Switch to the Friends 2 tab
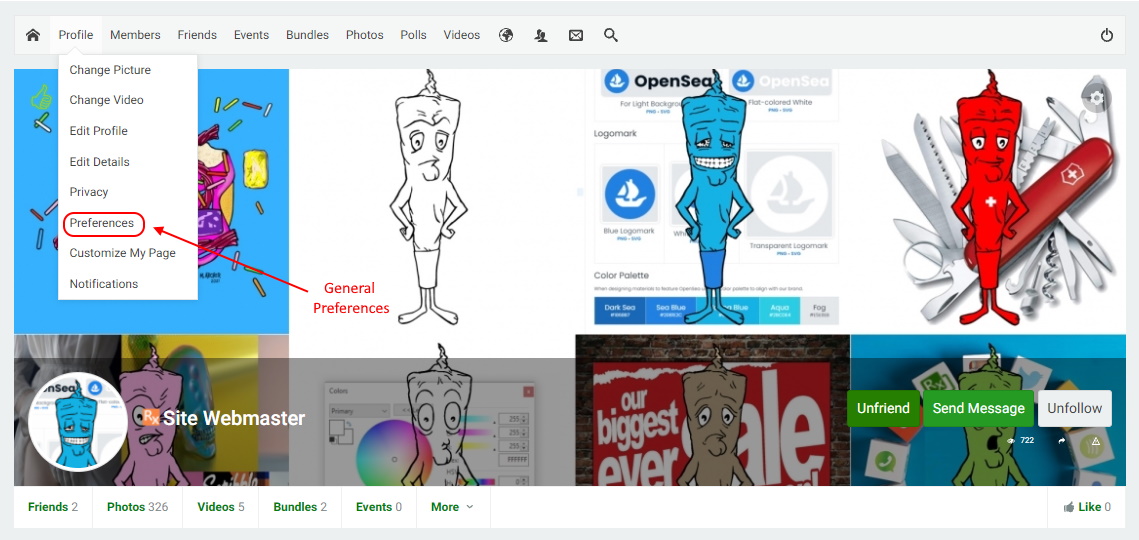This screenshot has height=540, width=1139. click(53, 507)
